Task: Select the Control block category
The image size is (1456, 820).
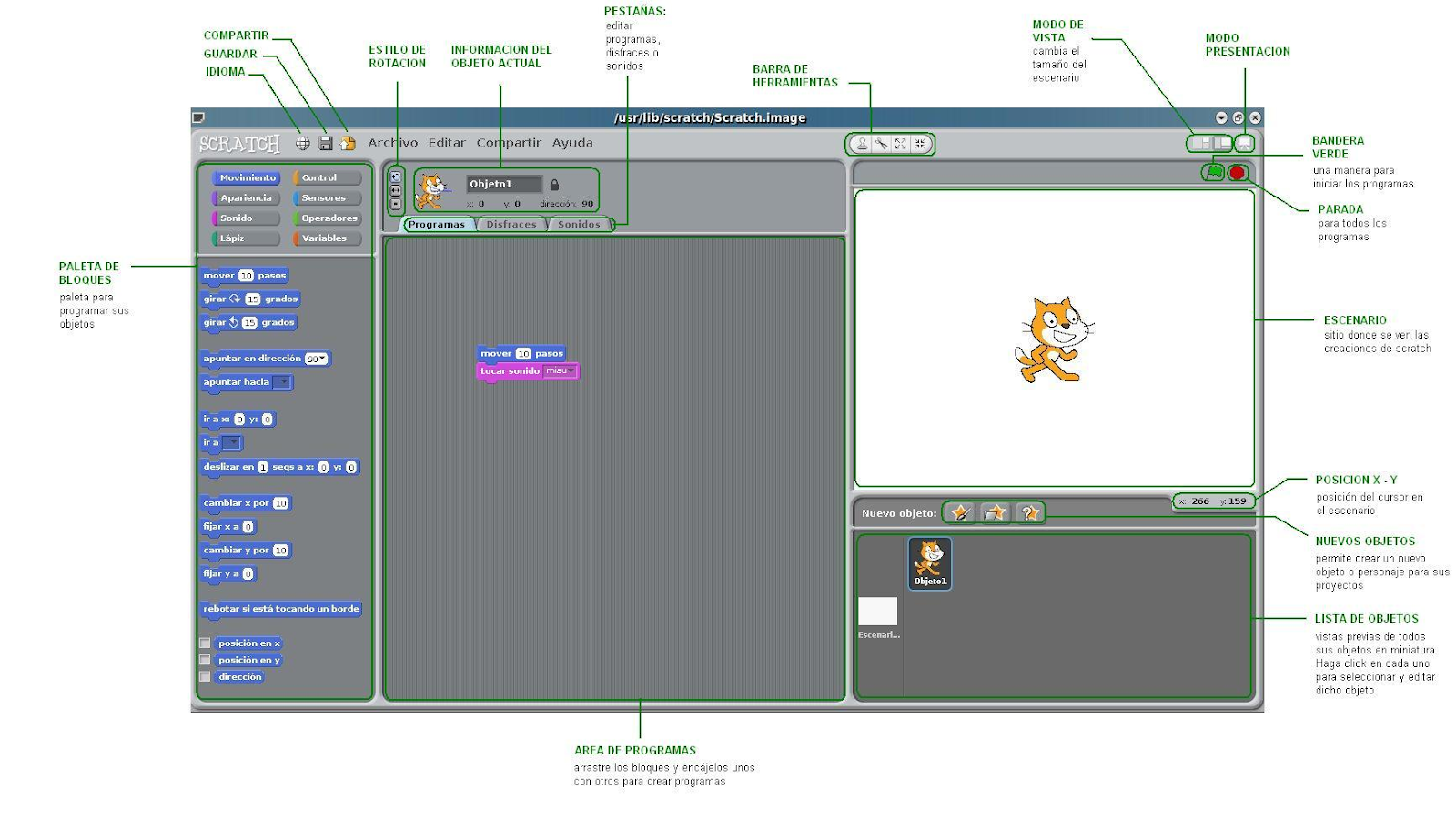Action: tap(327, 178)
